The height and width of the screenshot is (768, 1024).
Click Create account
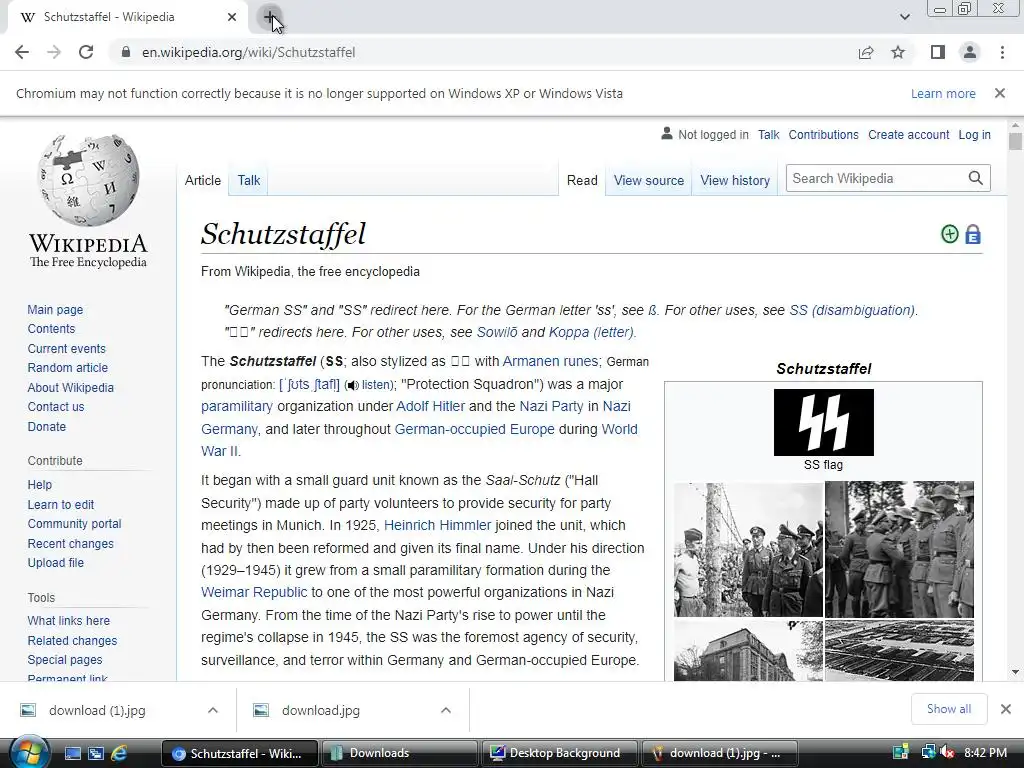(908, 135)
